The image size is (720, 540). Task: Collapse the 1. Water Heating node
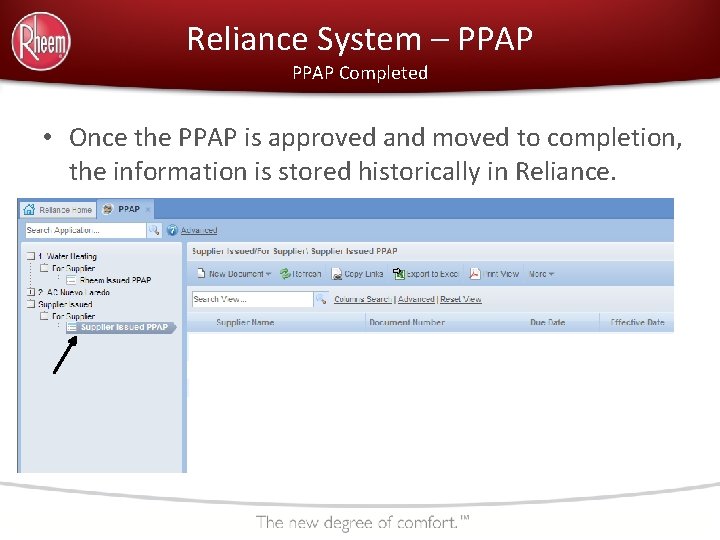(x=31, y=256)
